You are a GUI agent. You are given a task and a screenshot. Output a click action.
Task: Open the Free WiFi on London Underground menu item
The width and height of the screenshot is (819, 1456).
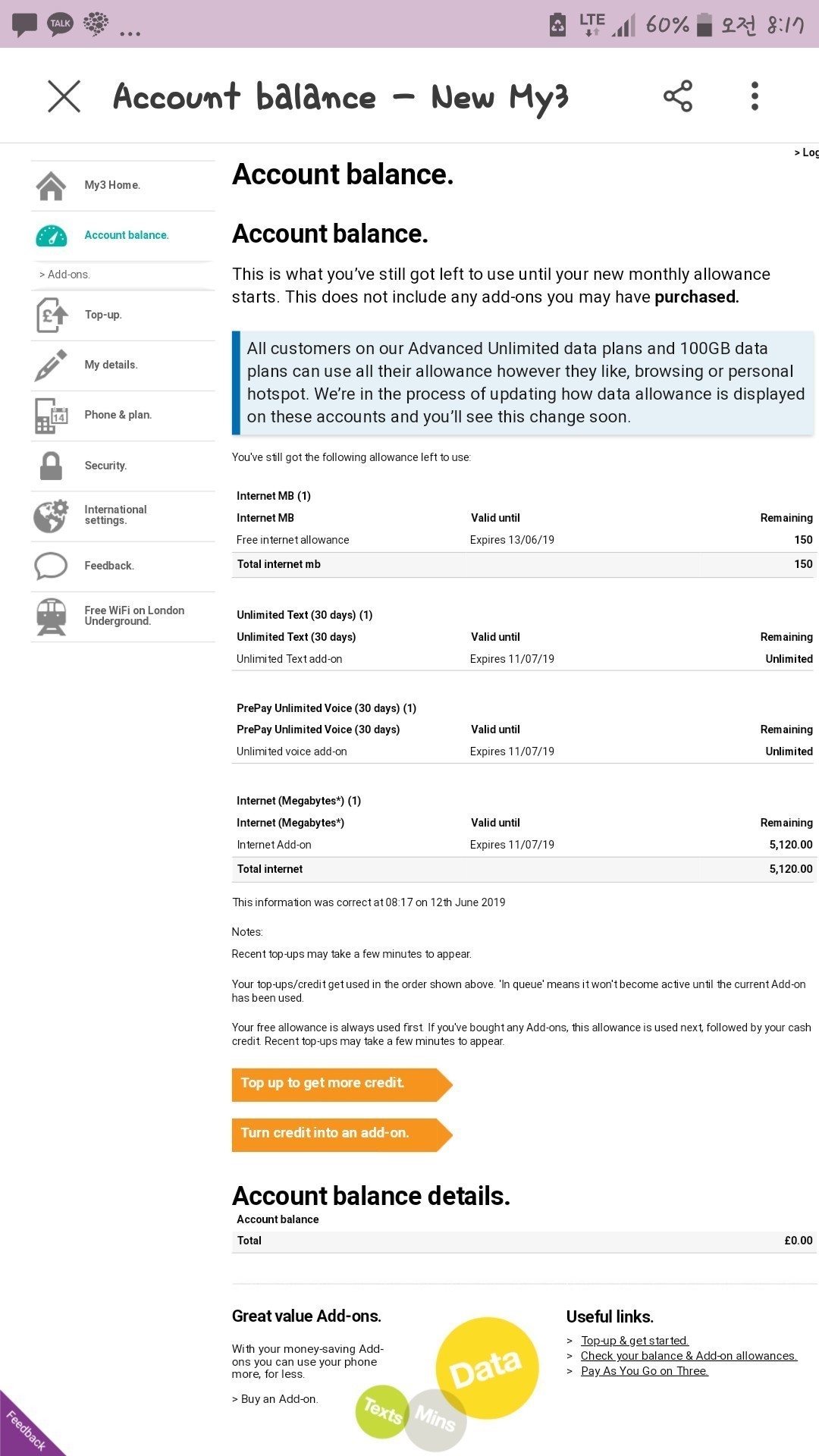tap(134, 616)
